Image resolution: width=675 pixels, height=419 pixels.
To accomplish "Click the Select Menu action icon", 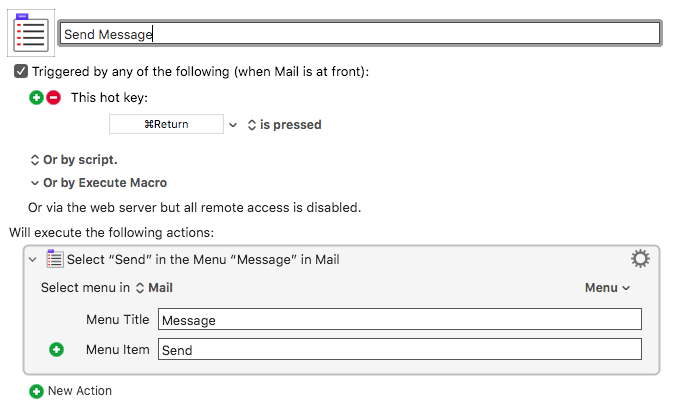I will [x=55, y=259].
